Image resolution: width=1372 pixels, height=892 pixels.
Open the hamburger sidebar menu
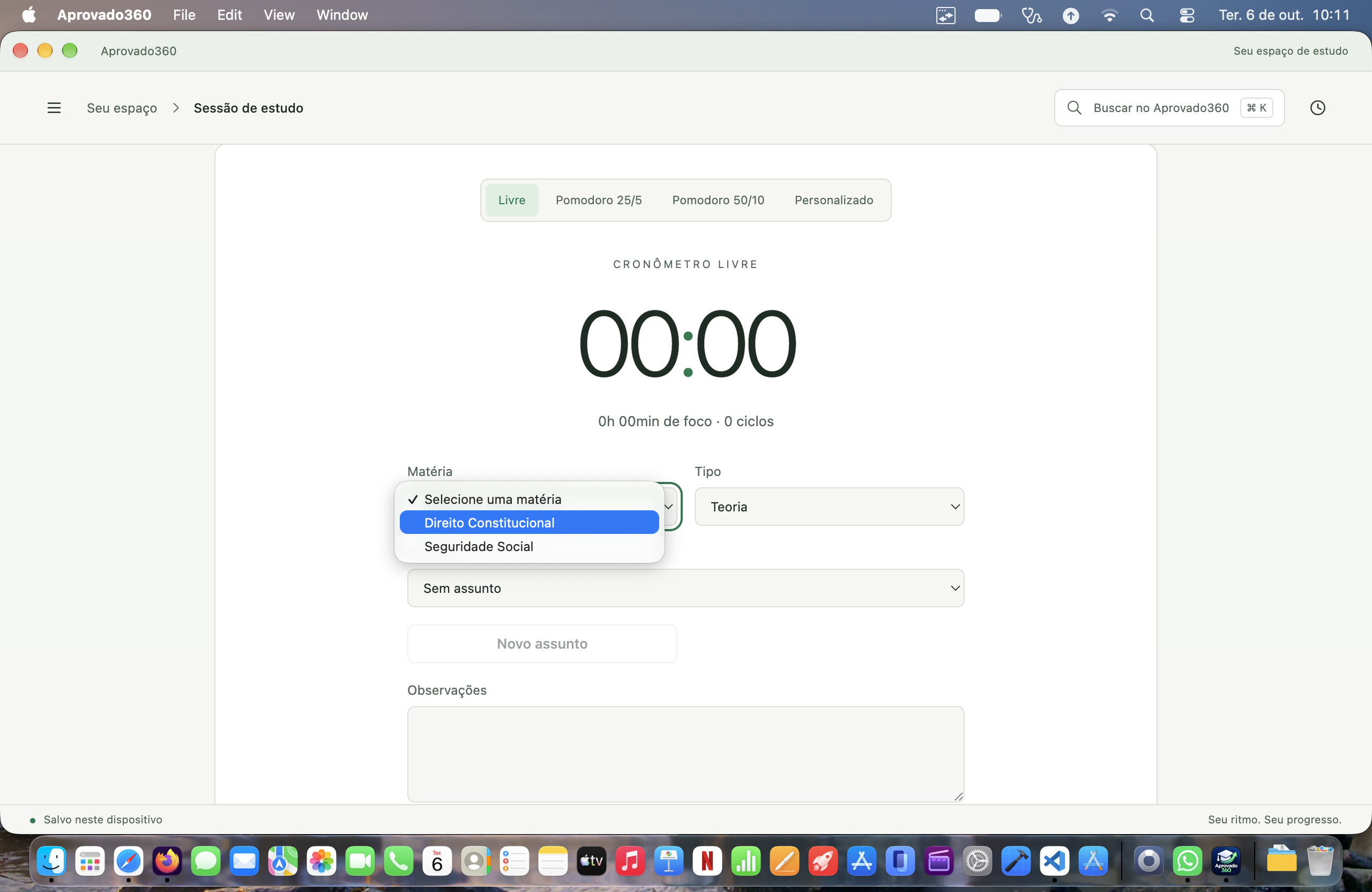(54, 108)
